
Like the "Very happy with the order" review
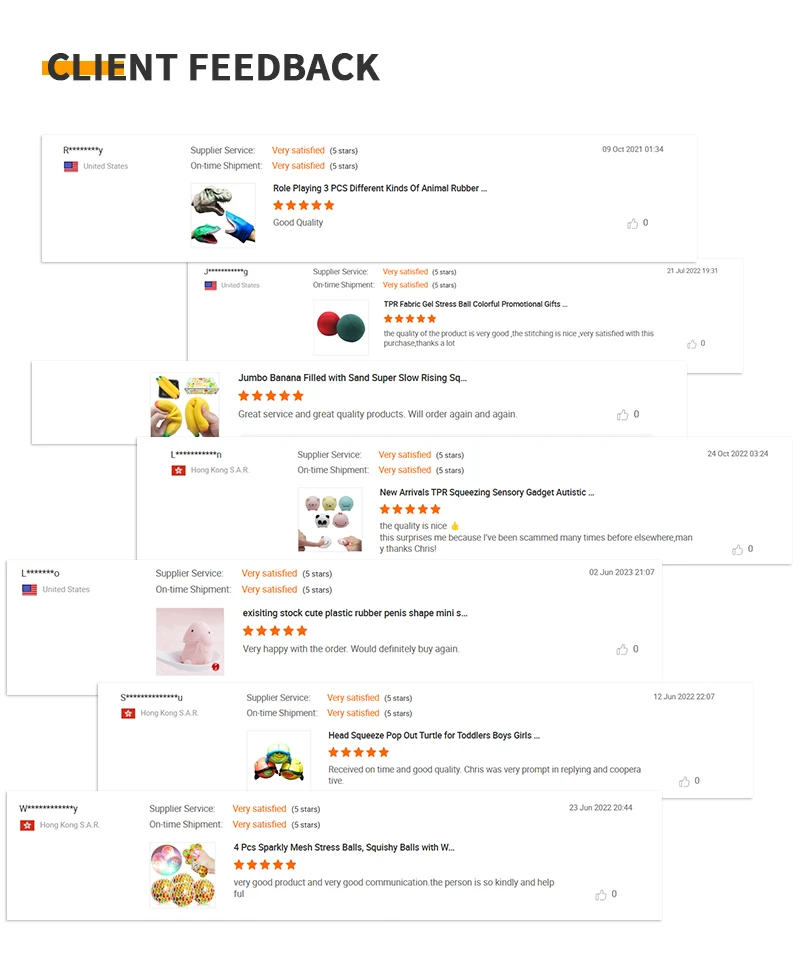[x=622, y=649]
